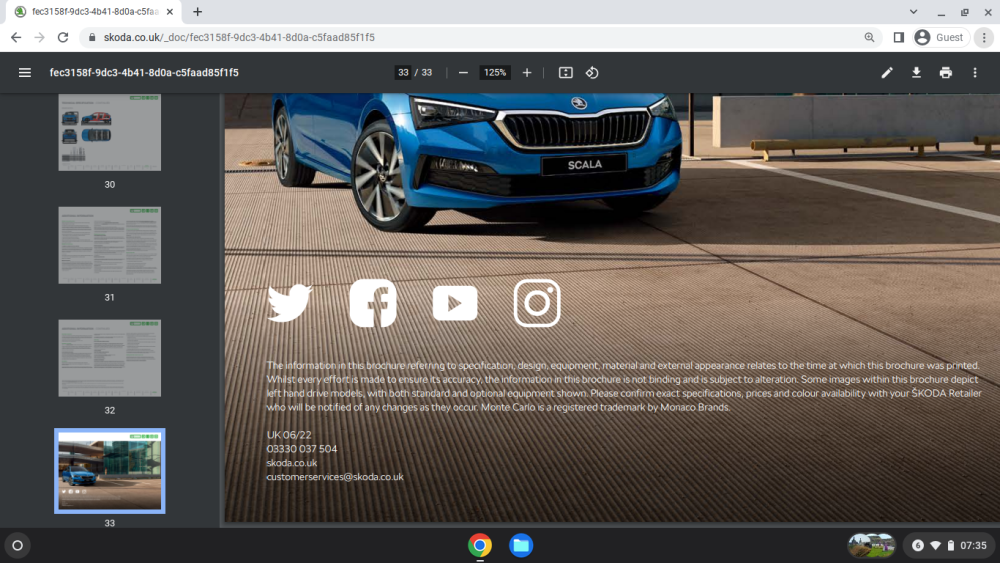Screen dimensions: 1000x563
Task: Click the launcher circle button
Action: [x=18, y=545]
